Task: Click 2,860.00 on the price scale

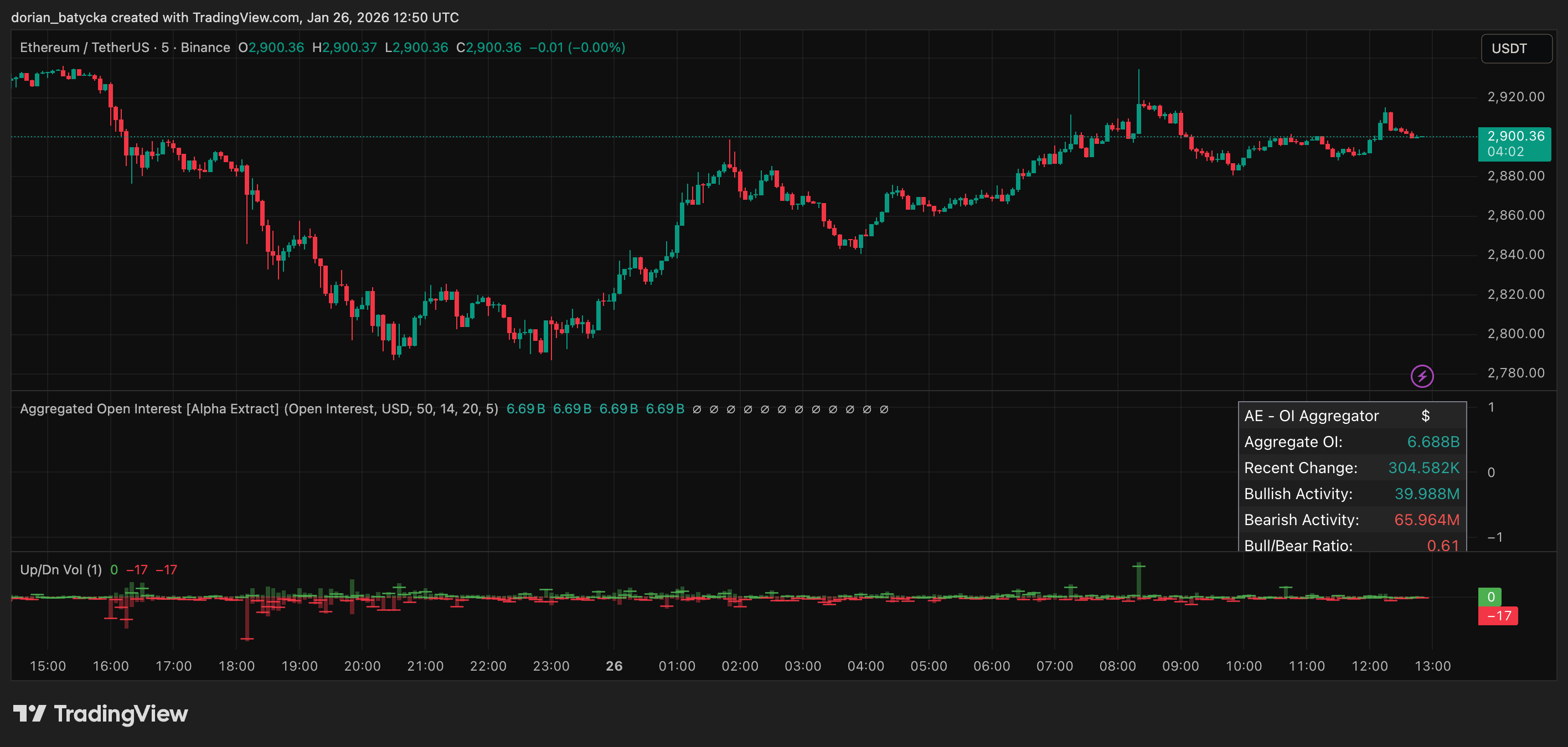Action: [1515, 215]
